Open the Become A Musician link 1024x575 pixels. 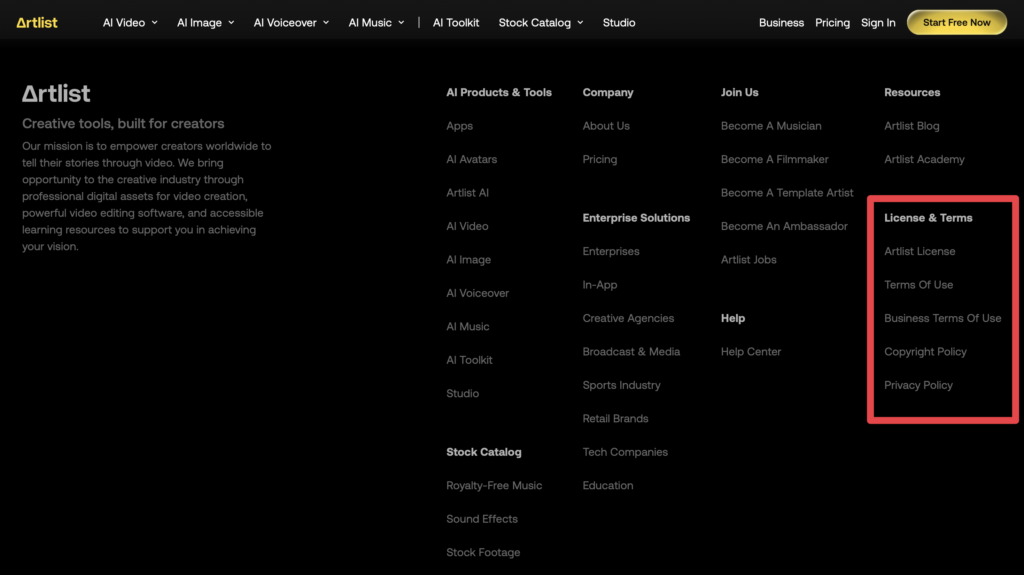coord(771,125)
